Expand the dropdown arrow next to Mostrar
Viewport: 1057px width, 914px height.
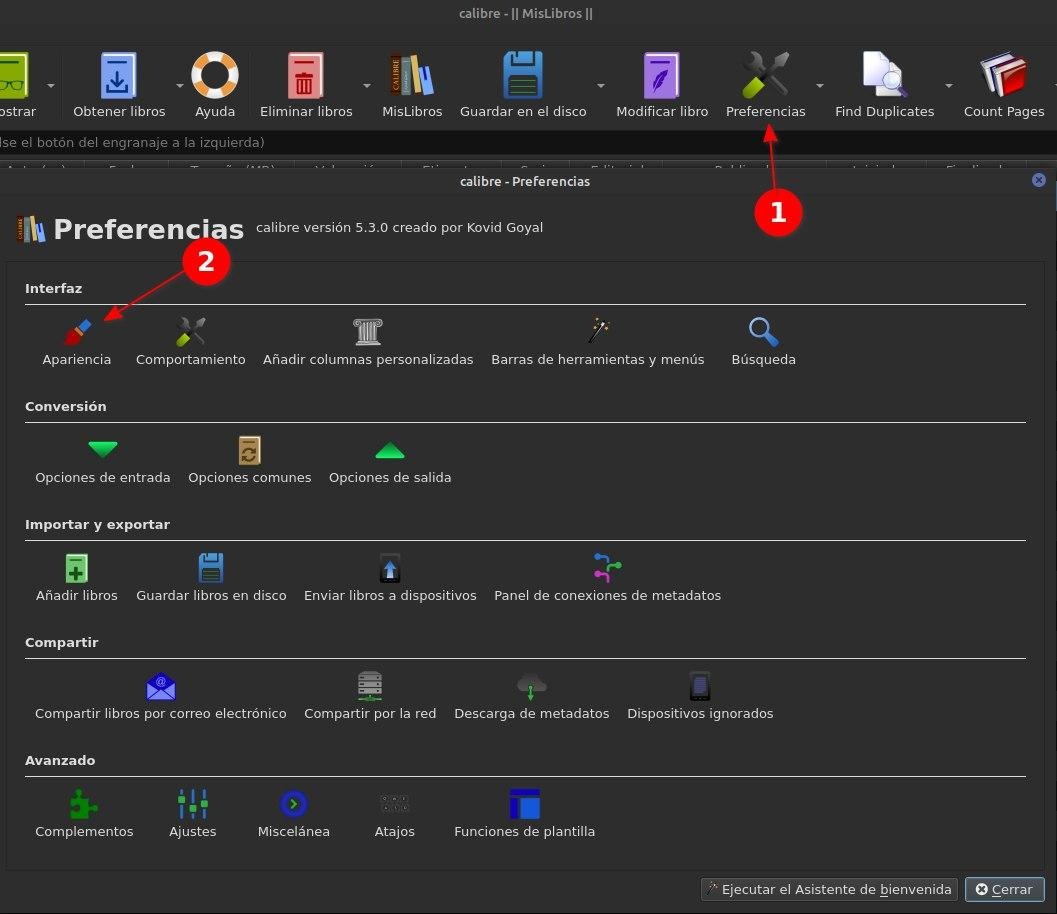[x=51, y=86]
